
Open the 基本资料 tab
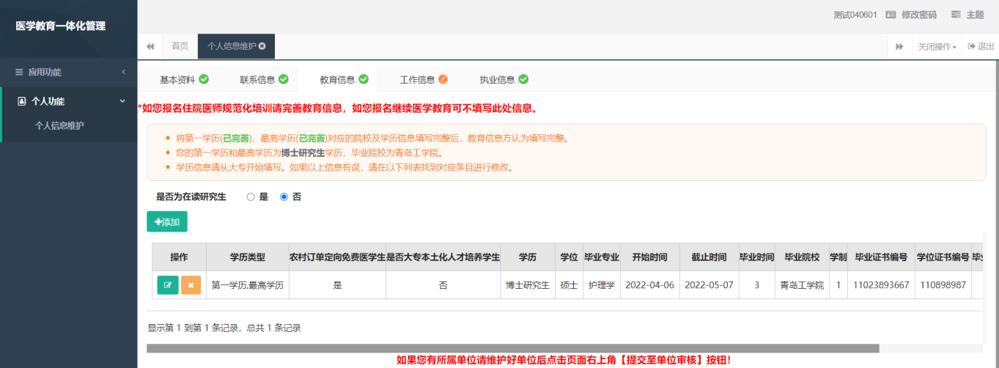coord(183,80)
